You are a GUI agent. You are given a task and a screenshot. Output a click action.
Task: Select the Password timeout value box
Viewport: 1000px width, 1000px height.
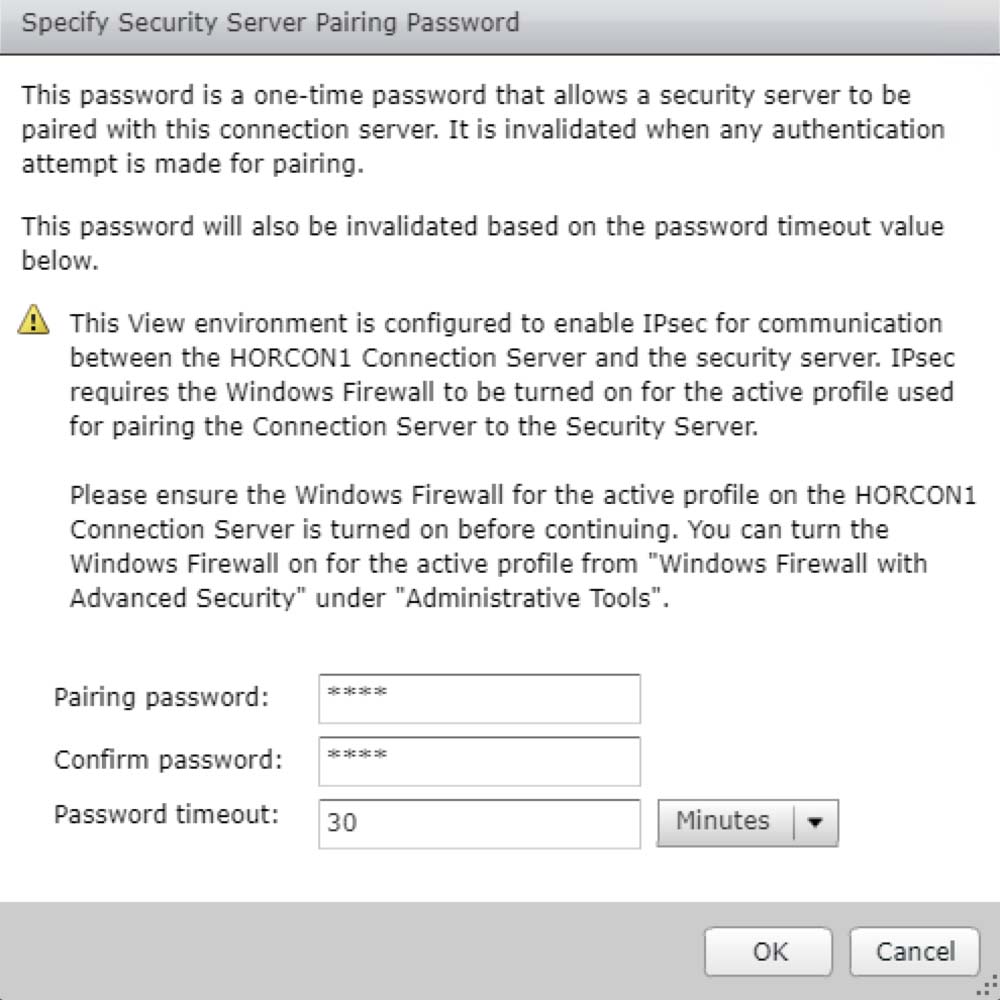[x=479, y=824]
